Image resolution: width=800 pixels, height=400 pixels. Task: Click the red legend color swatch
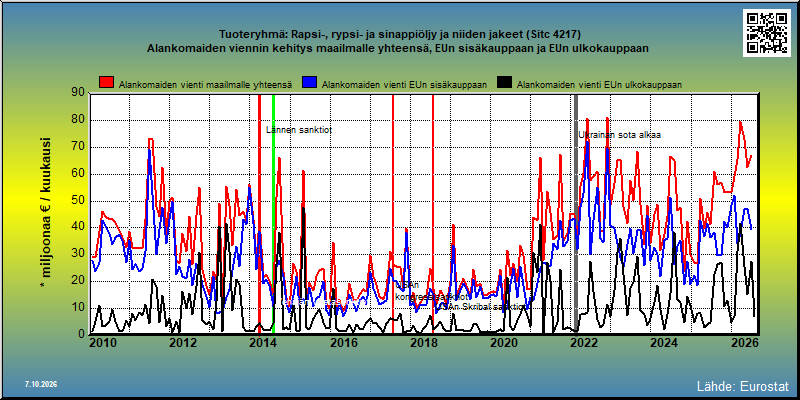(107, 83)
